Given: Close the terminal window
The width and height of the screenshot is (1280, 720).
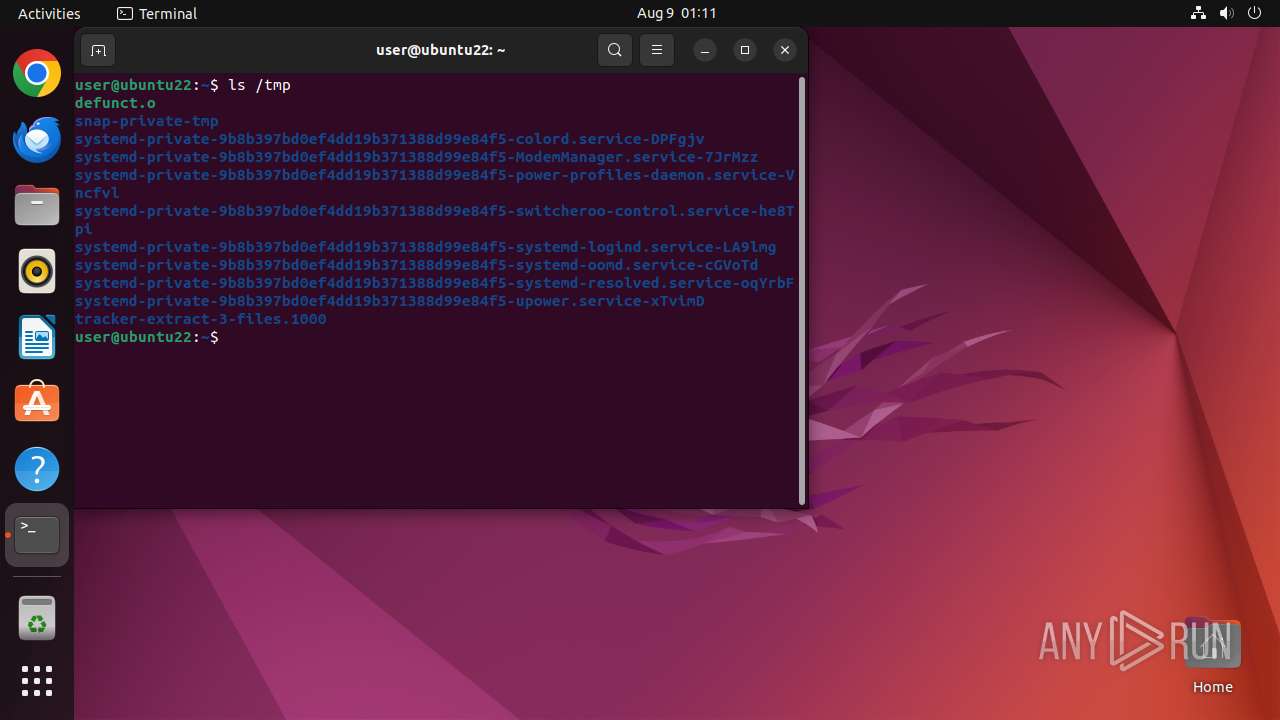Looking at the screenshot, I should pyautogui.click(x=785, y=50).
